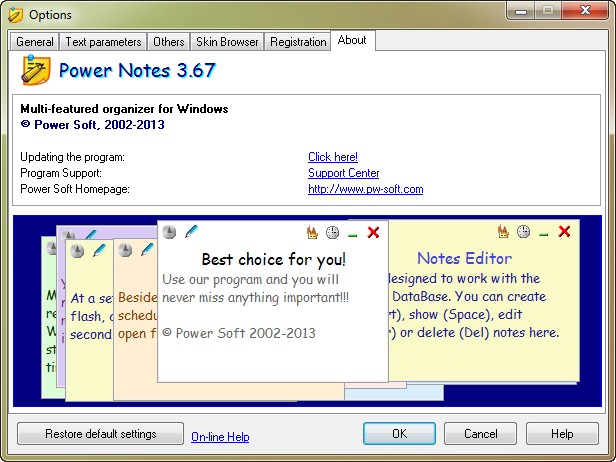Screen dimensions: 616x462
Task: Open the Skin Browser tab
Action: (x=227, y=42)
